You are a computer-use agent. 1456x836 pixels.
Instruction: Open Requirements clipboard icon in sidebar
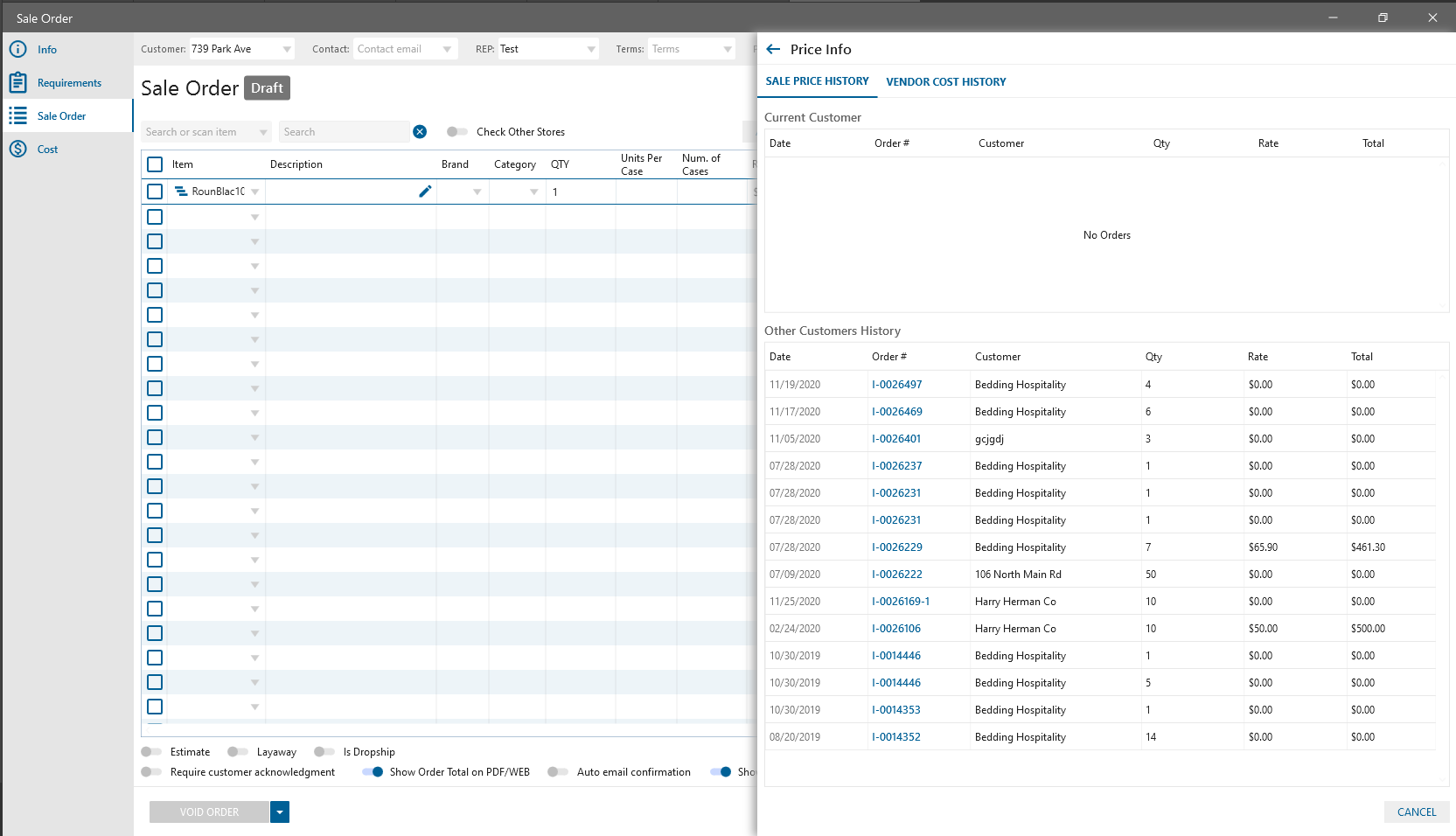pyautogui.click(x=17, y=83)
